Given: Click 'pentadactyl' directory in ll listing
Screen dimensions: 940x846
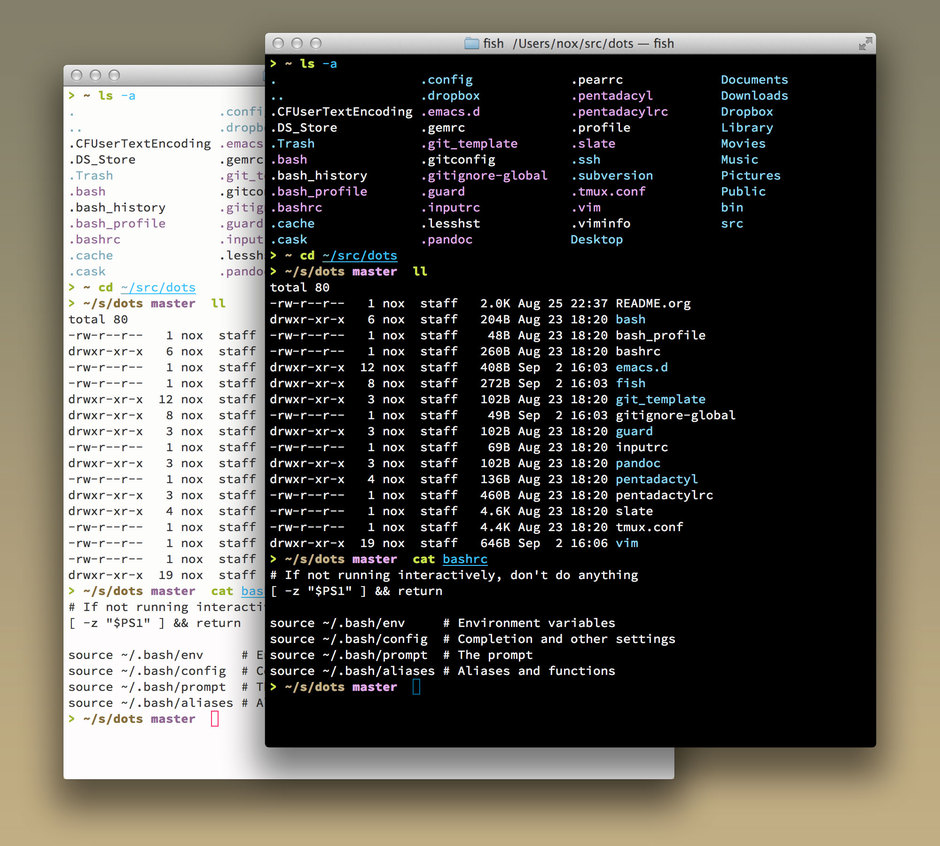Looking at the screenshot, I should click(x=656, y=480).
